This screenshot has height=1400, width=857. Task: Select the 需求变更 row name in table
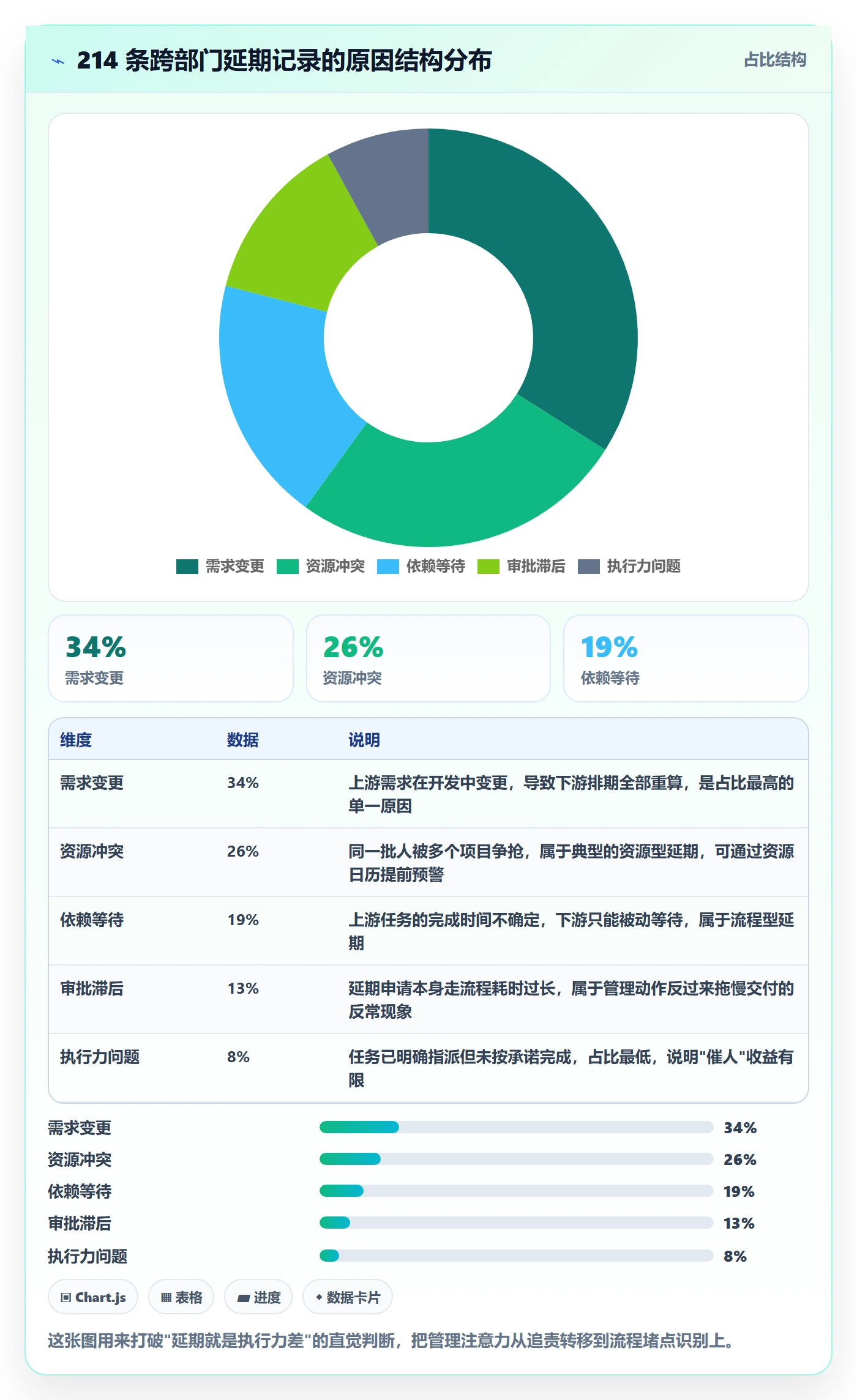click(92, 783)
